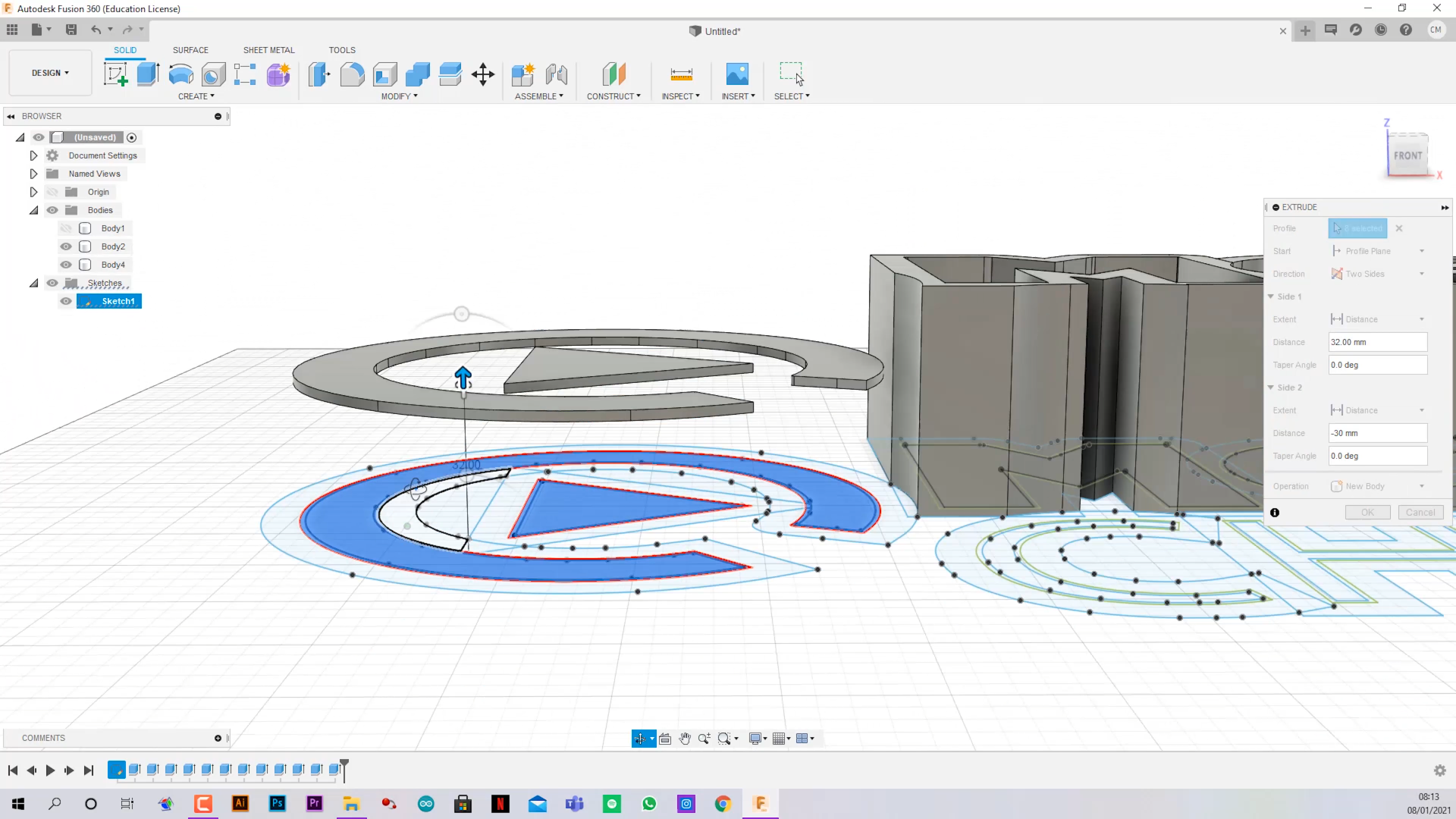Screen dimensions: 1456x819
Task: Open the SOLID tab
Action: click(x=125, y=49)
